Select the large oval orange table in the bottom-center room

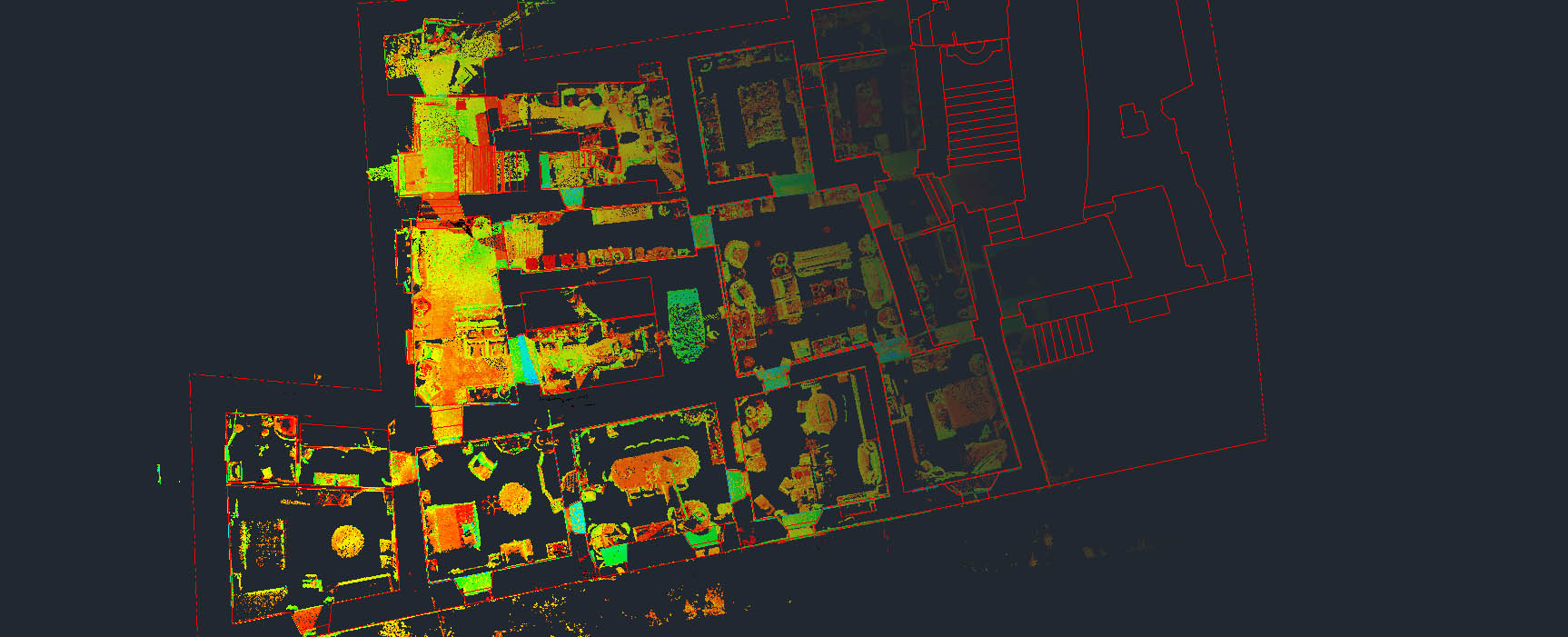[x=654, y=471]
